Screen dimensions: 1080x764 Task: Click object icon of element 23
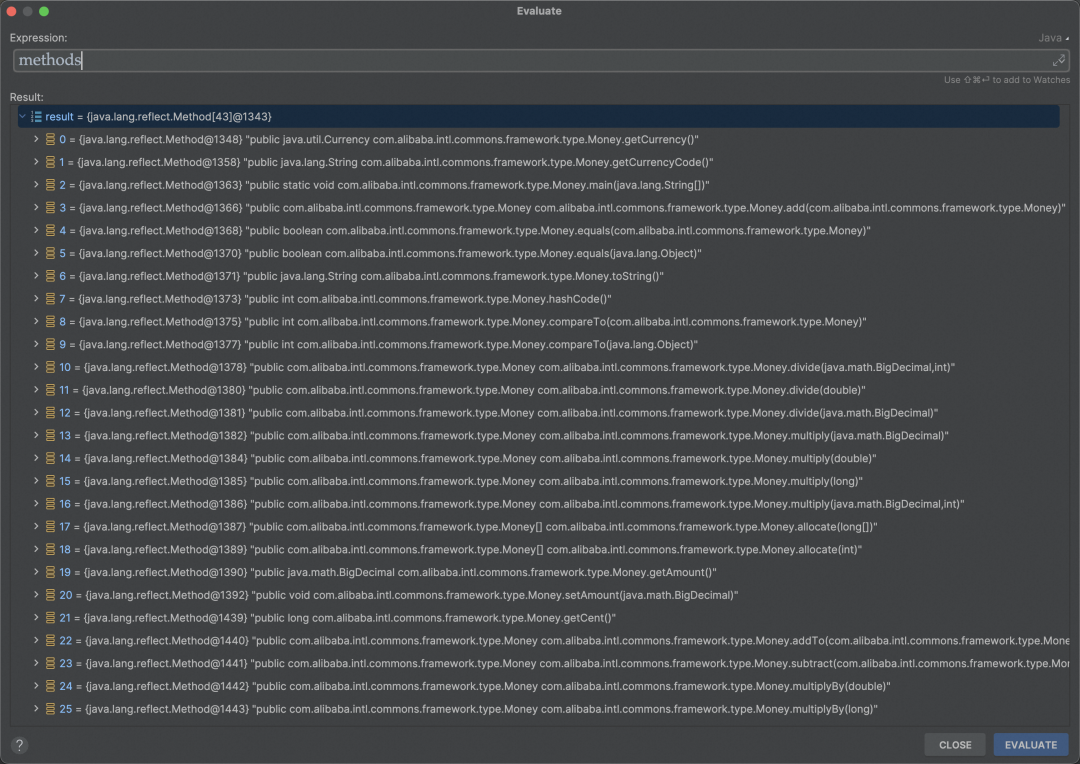50,663
